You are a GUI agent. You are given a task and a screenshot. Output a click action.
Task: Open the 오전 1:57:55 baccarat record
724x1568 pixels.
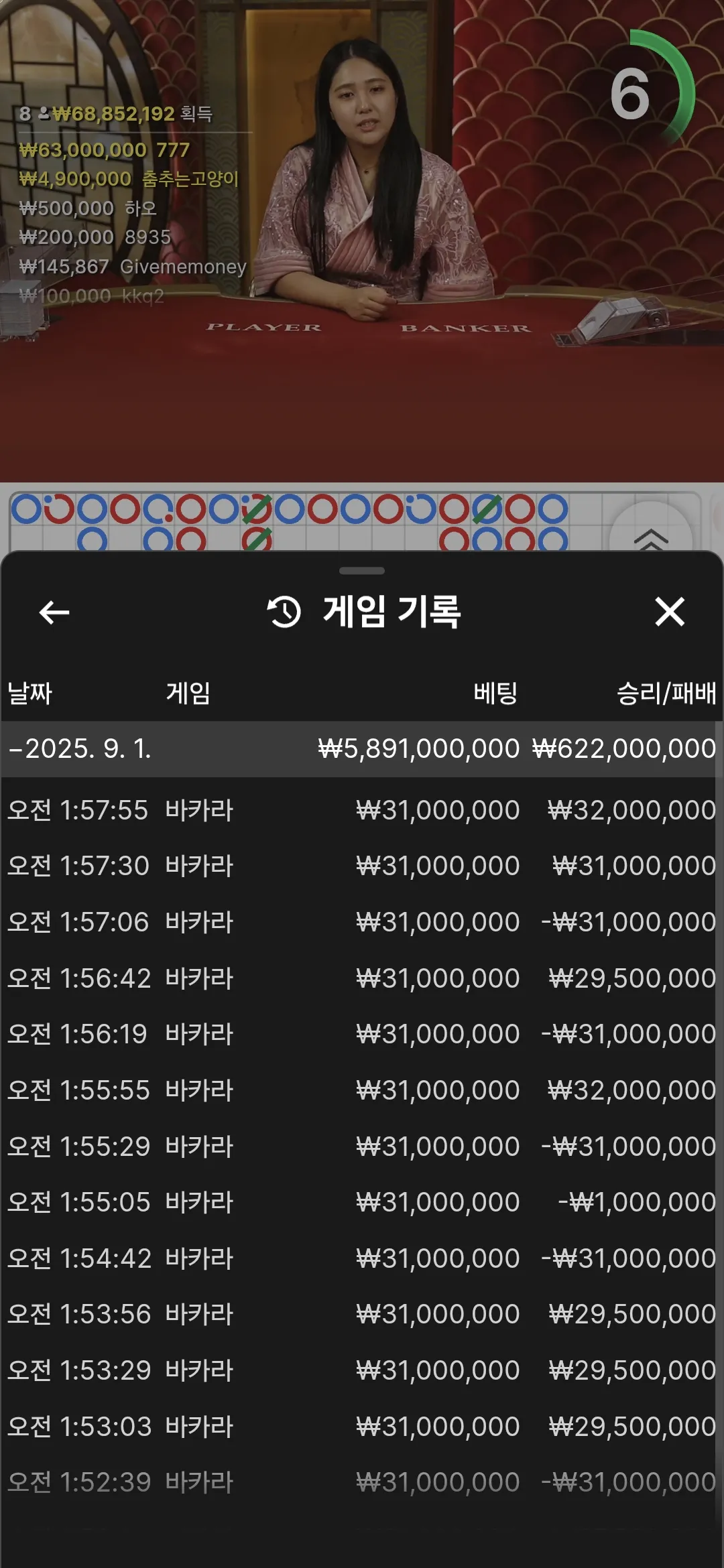(362, 810)
